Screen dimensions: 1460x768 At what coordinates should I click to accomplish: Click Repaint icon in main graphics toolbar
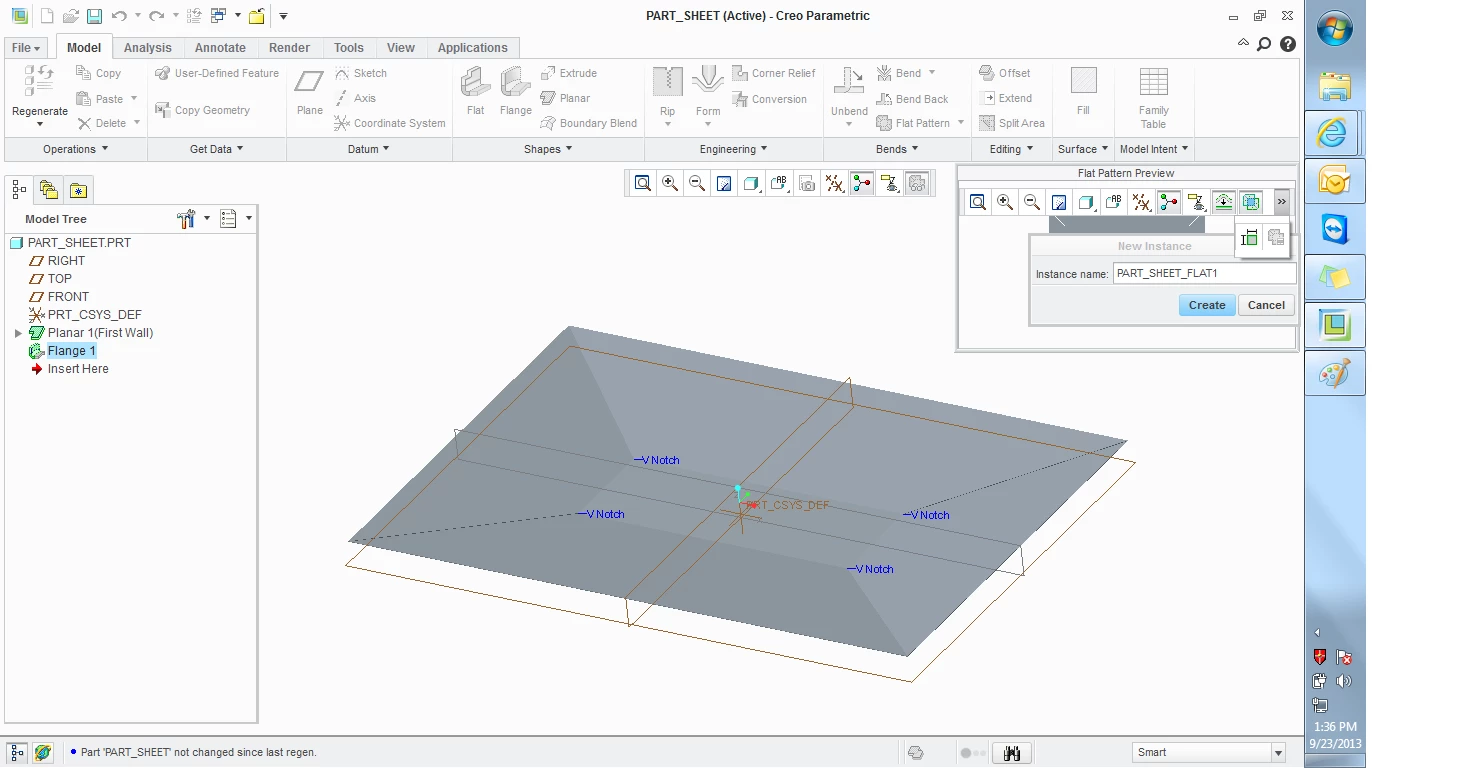point(724,183)
